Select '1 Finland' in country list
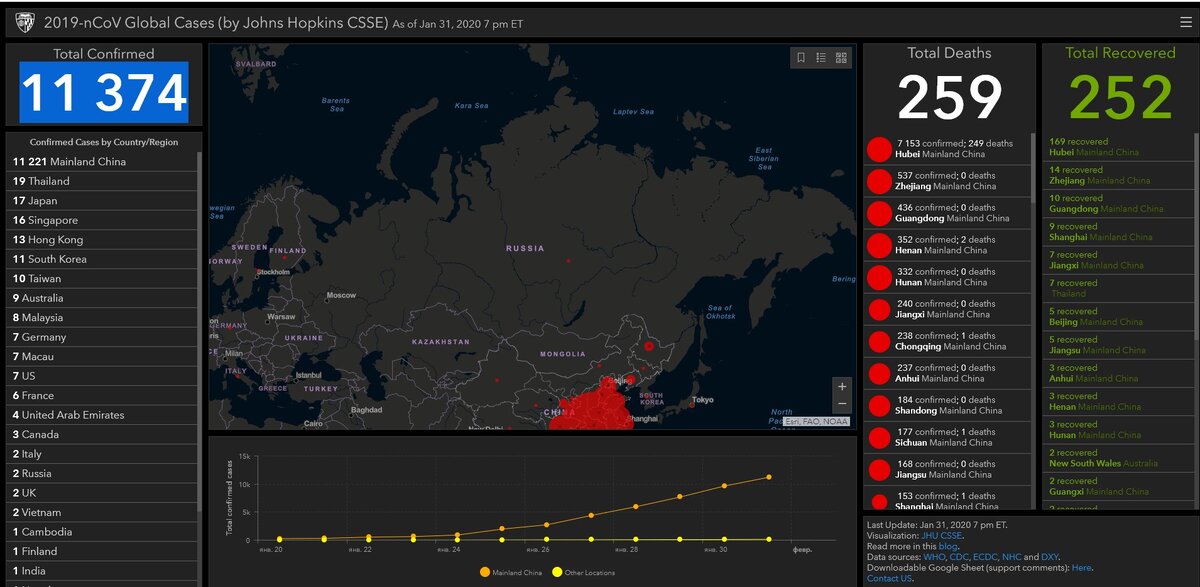Screen dimensions: 1200x587 [101, 551]
